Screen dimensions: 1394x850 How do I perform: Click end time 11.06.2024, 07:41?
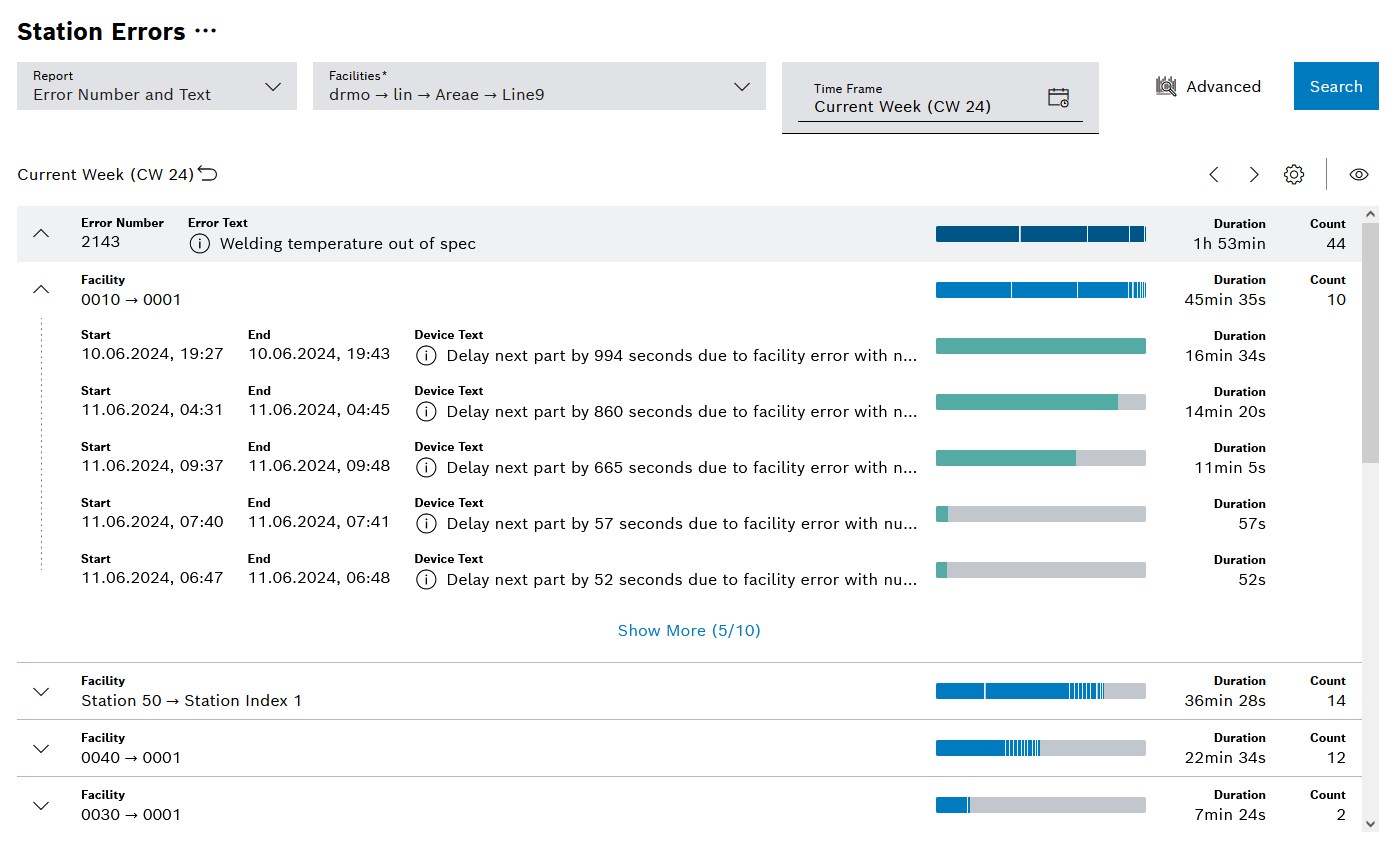coord(319,522)
